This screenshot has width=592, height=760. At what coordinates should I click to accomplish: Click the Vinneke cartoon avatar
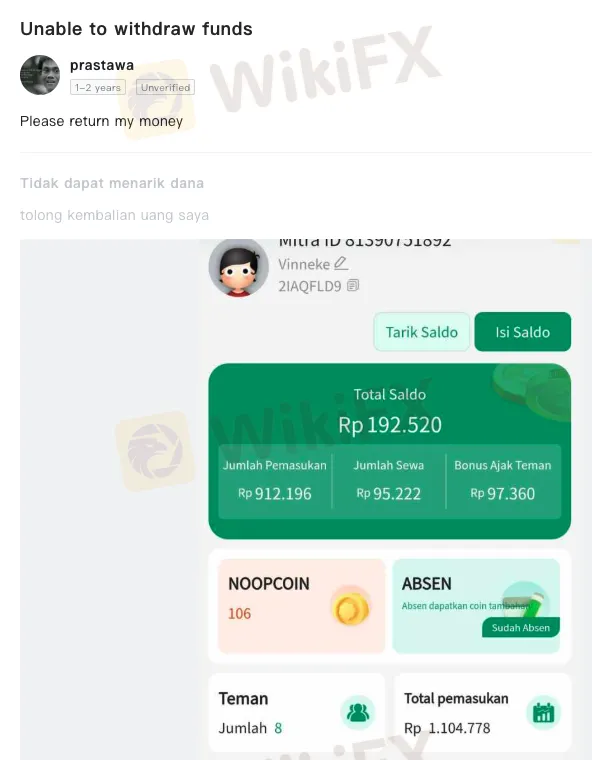point(238,268)
